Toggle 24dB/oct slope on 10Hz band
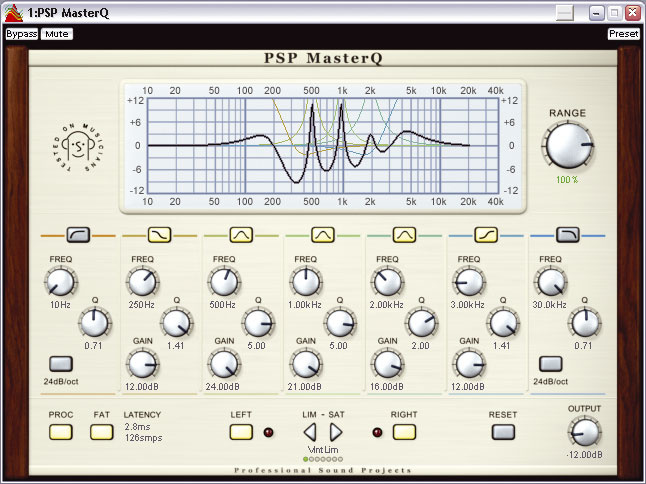This screenshot has height=484, width=646. pyautogui.click(x=61, y=364)
